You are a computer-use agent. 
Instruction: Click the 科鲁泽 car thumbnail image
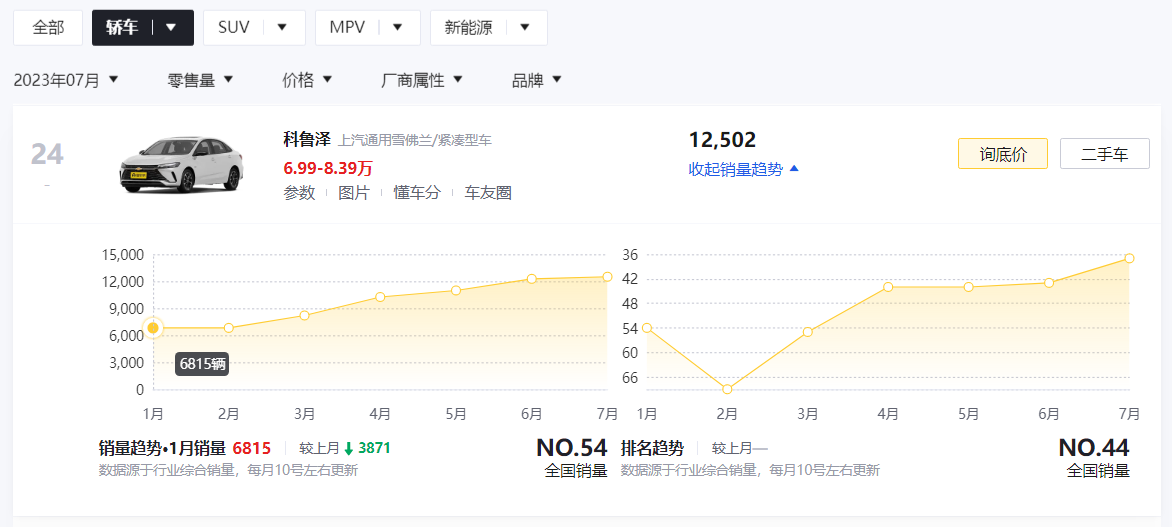tap(181, 164)
